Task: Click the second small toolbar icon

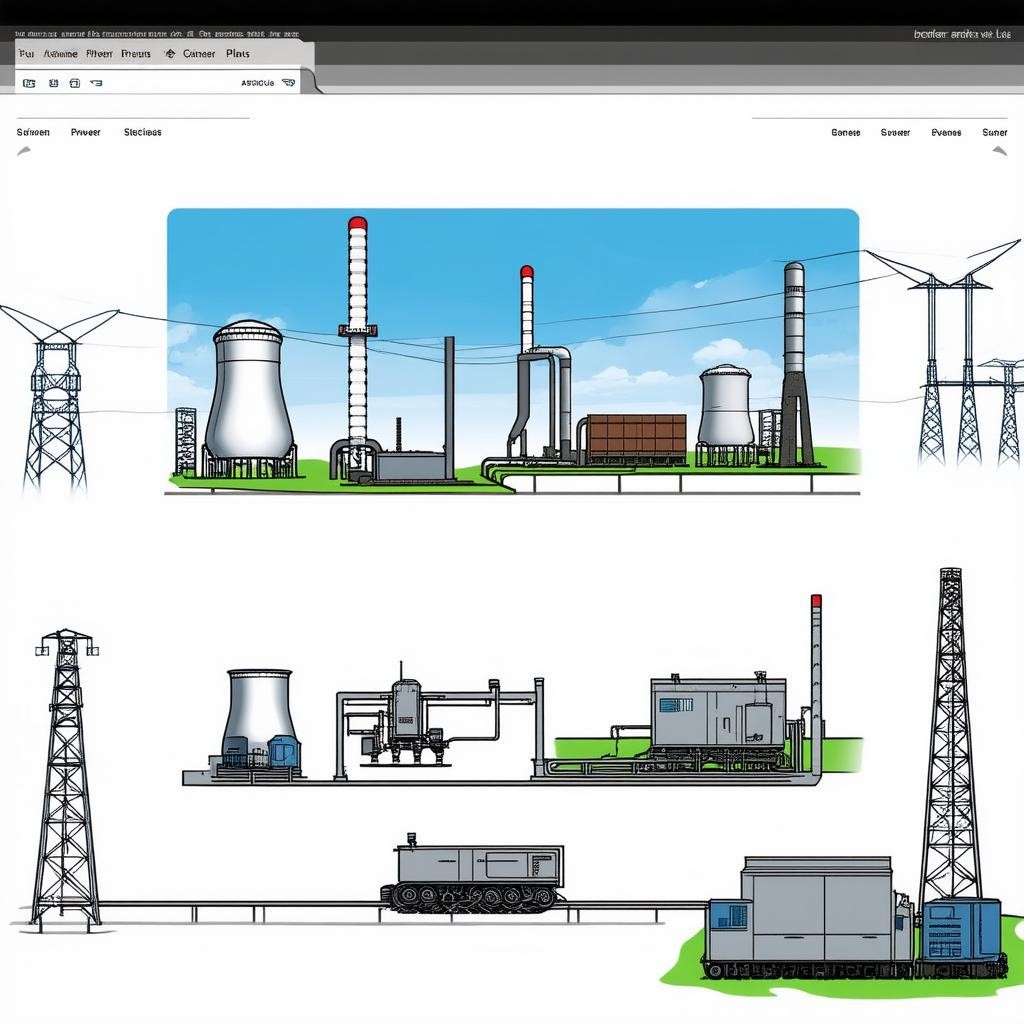Action: pyautogui.click(x=52, y=83)
